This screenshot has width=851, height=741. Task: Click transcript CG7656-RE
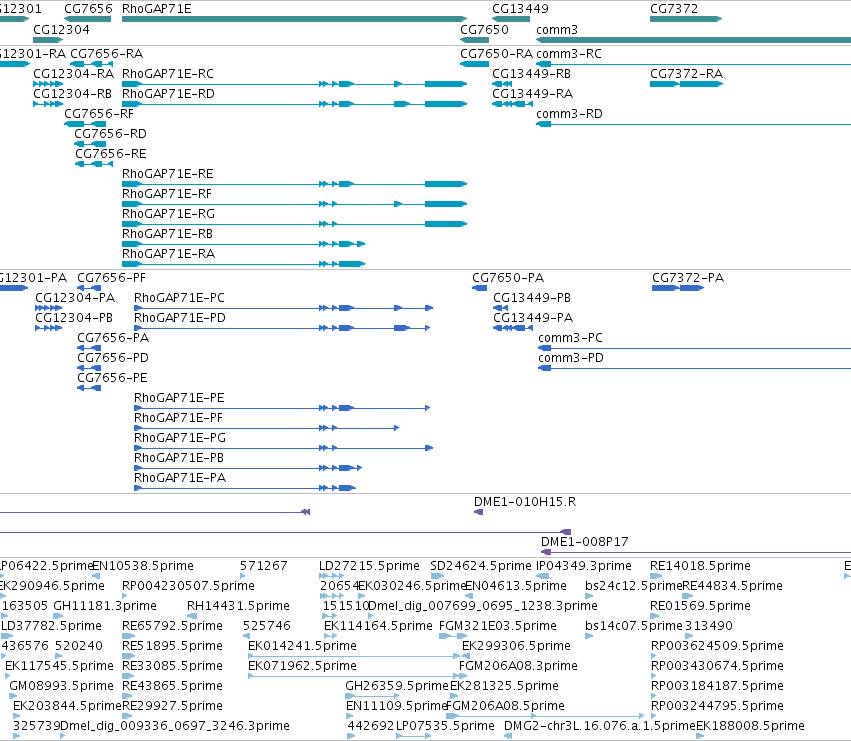click(x=94, y=164)
